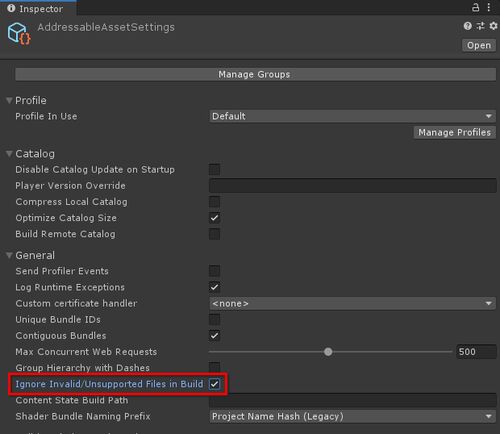The image size is (500, 434).
Task: Open the settings gear icon
Action: point(493,26)
